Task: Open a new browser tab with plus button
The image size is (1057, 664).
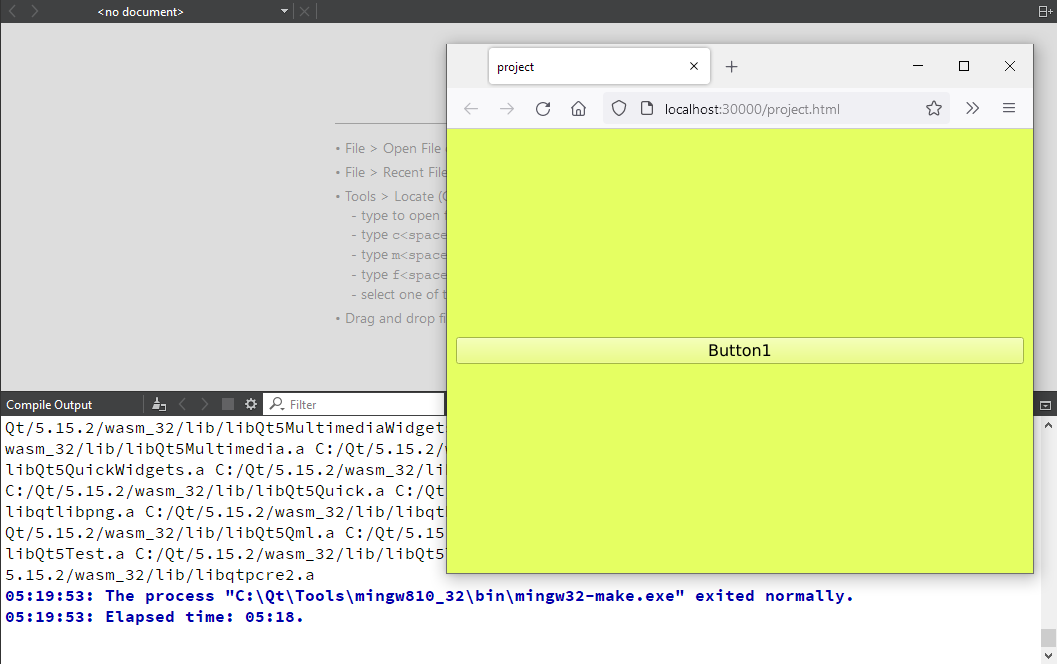Action: pyautogui.click(x=731, y=66)
